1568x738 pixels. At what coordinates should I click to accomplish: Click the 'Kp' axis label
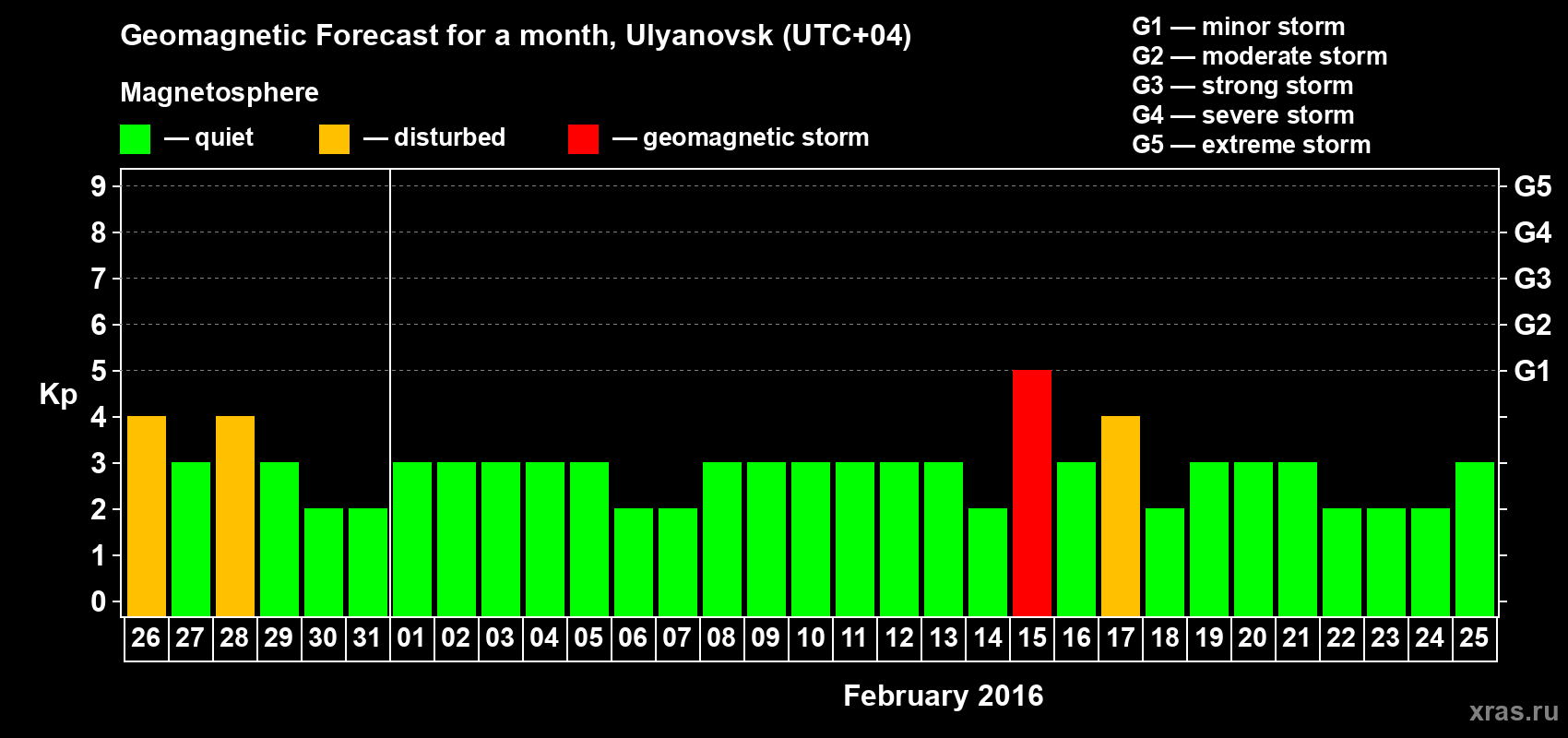(58, 395)
